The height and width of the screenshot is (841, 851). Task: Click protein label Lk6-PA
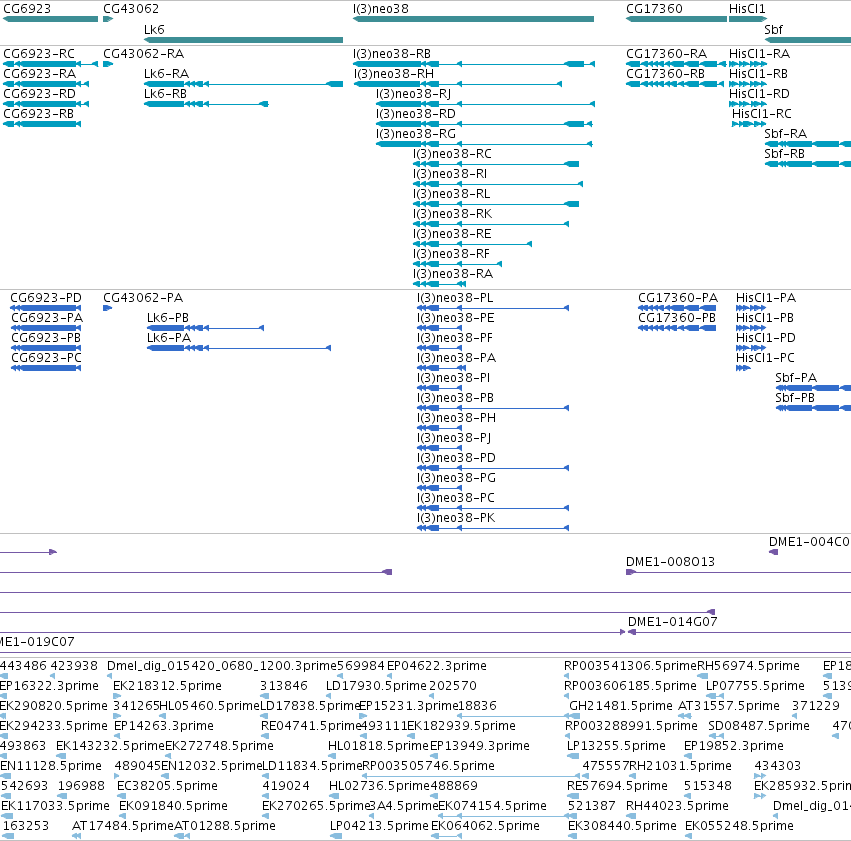coord(169,338)
